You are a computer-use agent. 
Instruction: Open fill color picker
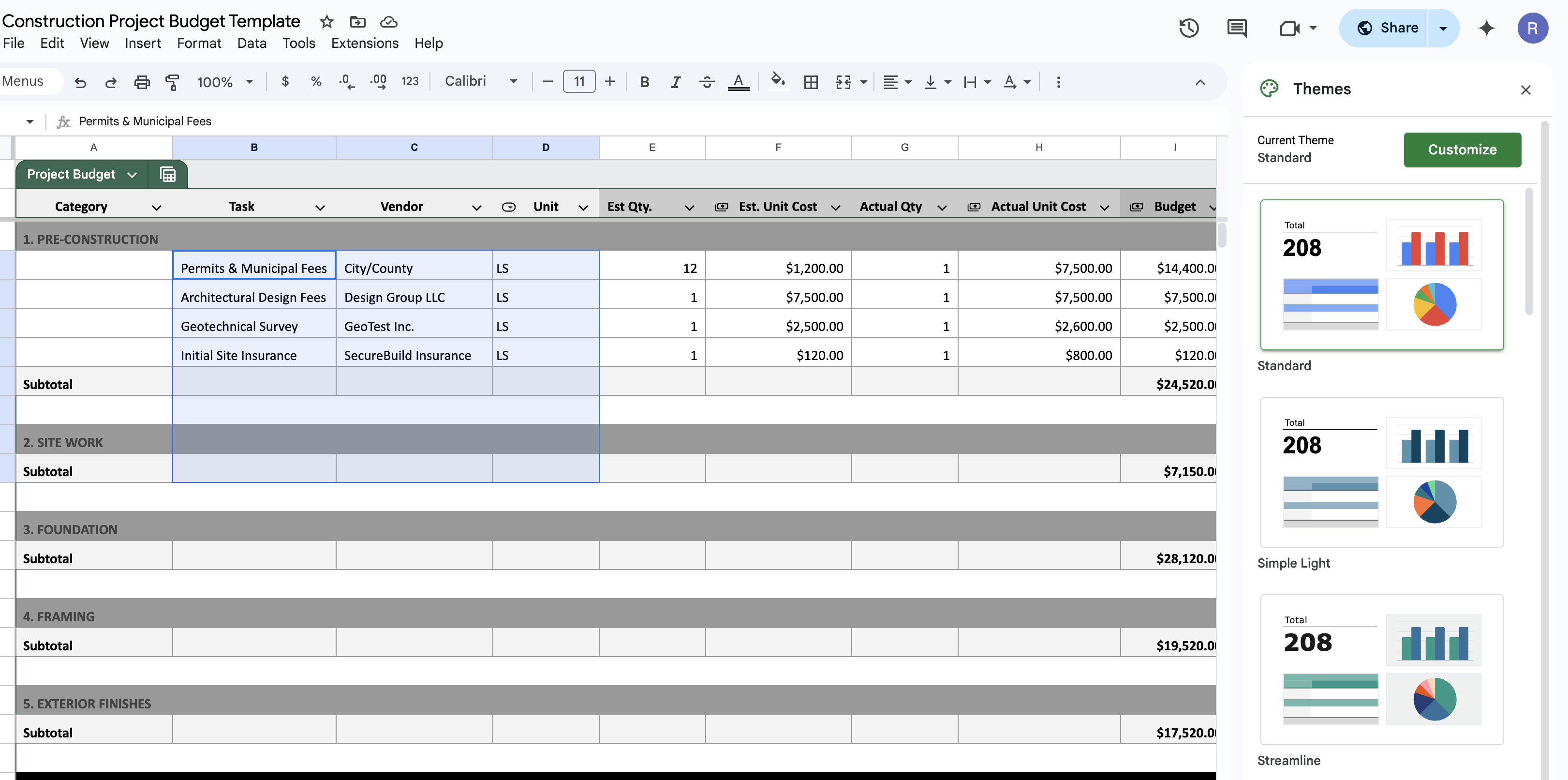(x=778, y=81)
